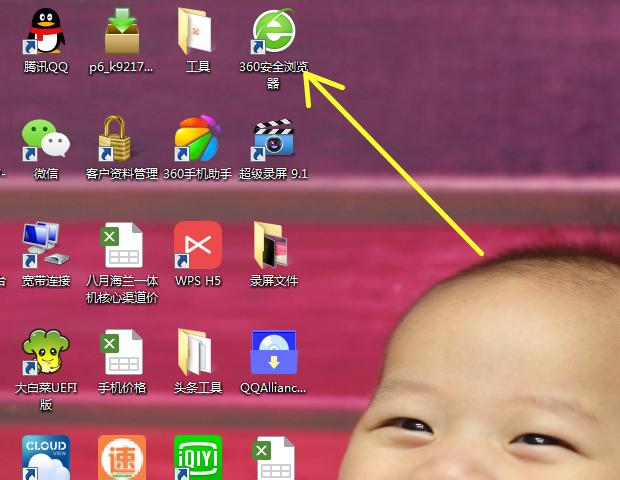Click the WPS H5 label text
Image resolution: width=620 pixels, height=480 pixels.
click(198, 280)
